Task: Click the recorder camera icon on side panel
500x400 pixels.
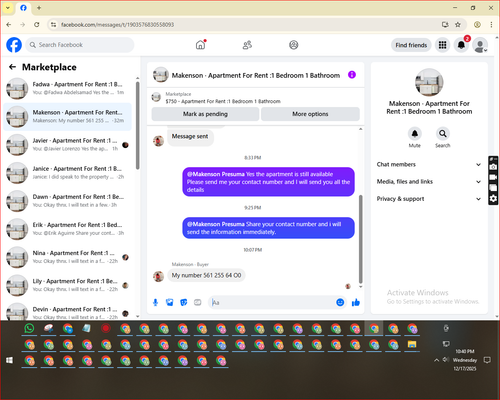Action: (493, 167)
